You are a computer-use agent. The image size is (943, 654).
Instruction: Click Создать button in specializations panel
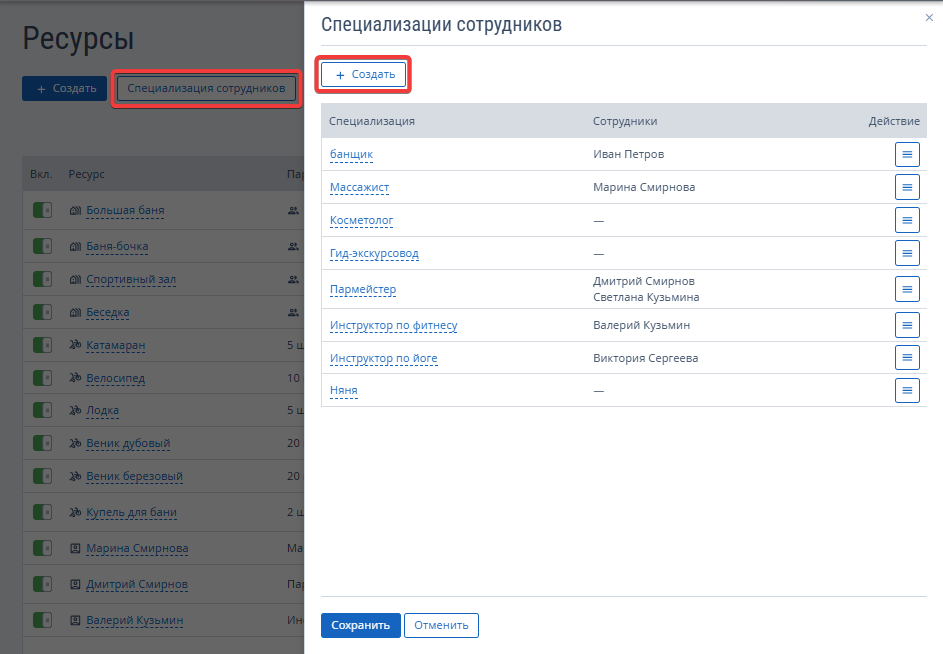click(x=363, y=75)
